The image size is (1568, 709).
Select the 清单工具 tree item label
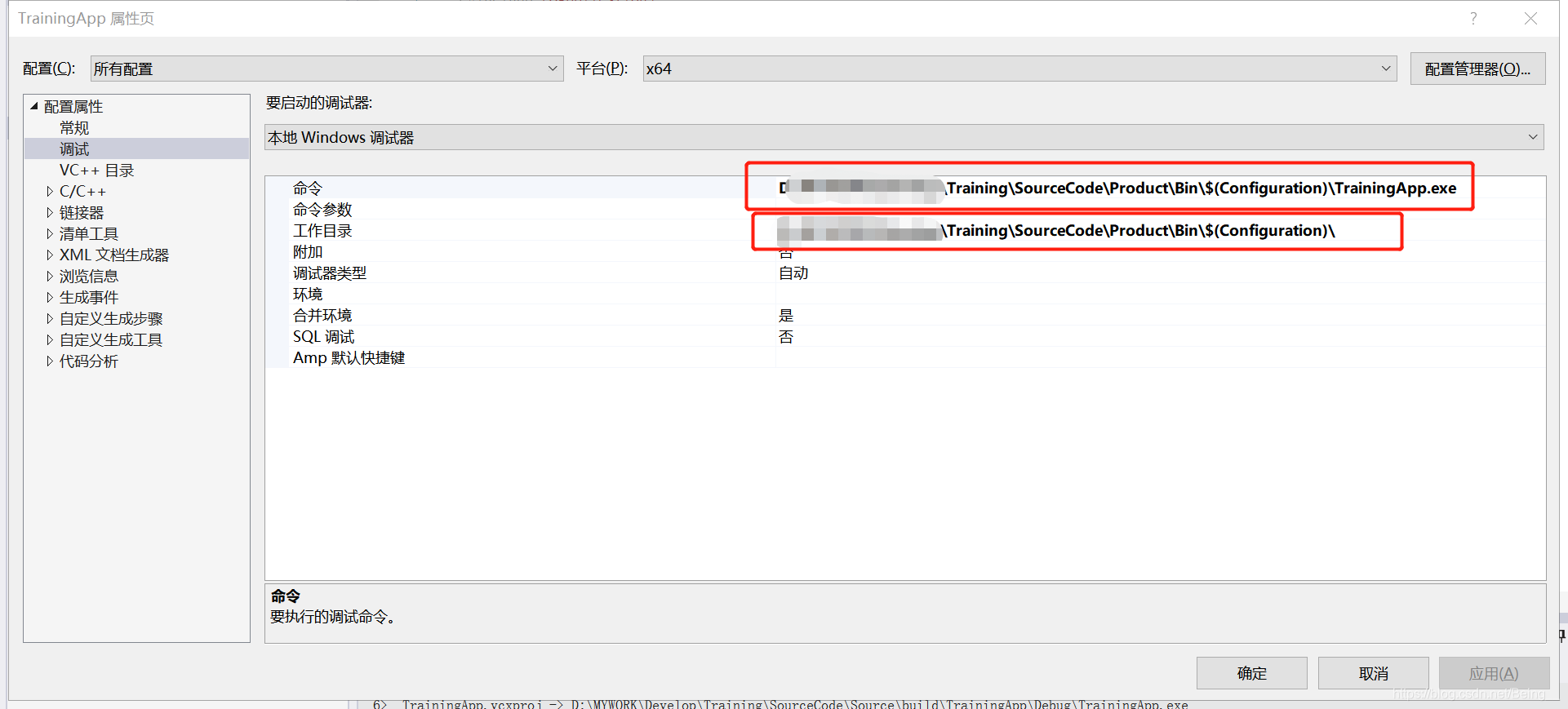click(89, 233)
